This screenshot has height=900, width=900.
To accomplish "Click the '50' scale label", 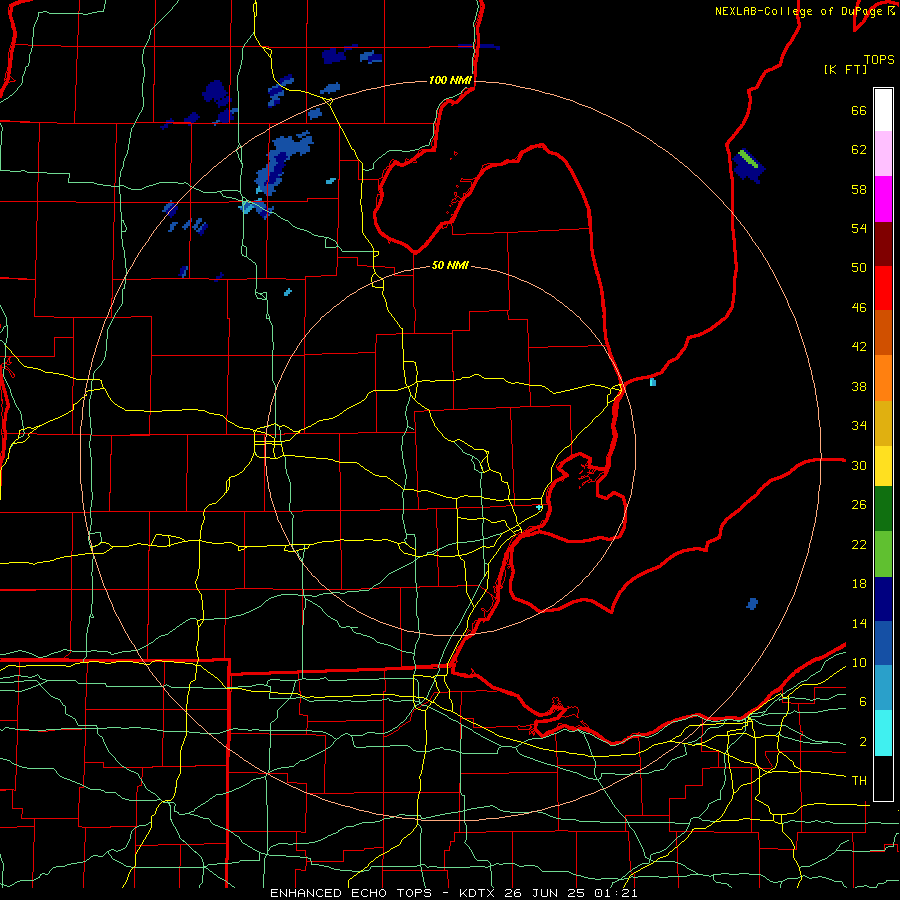I will [859, 268].
